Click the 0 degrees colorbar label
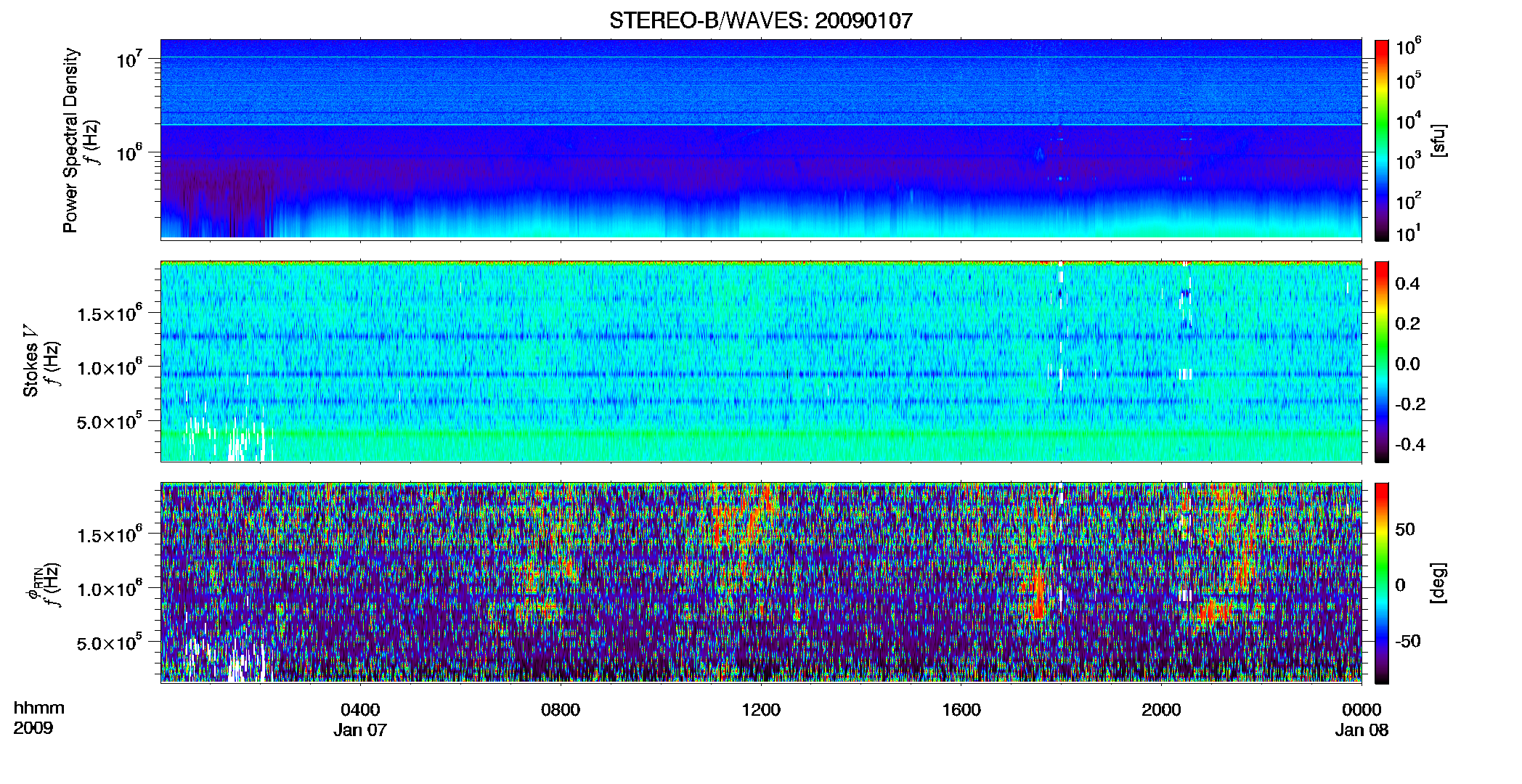Image resolution: width=1522 pixels, height=784 pixels. coord(1400,585)
